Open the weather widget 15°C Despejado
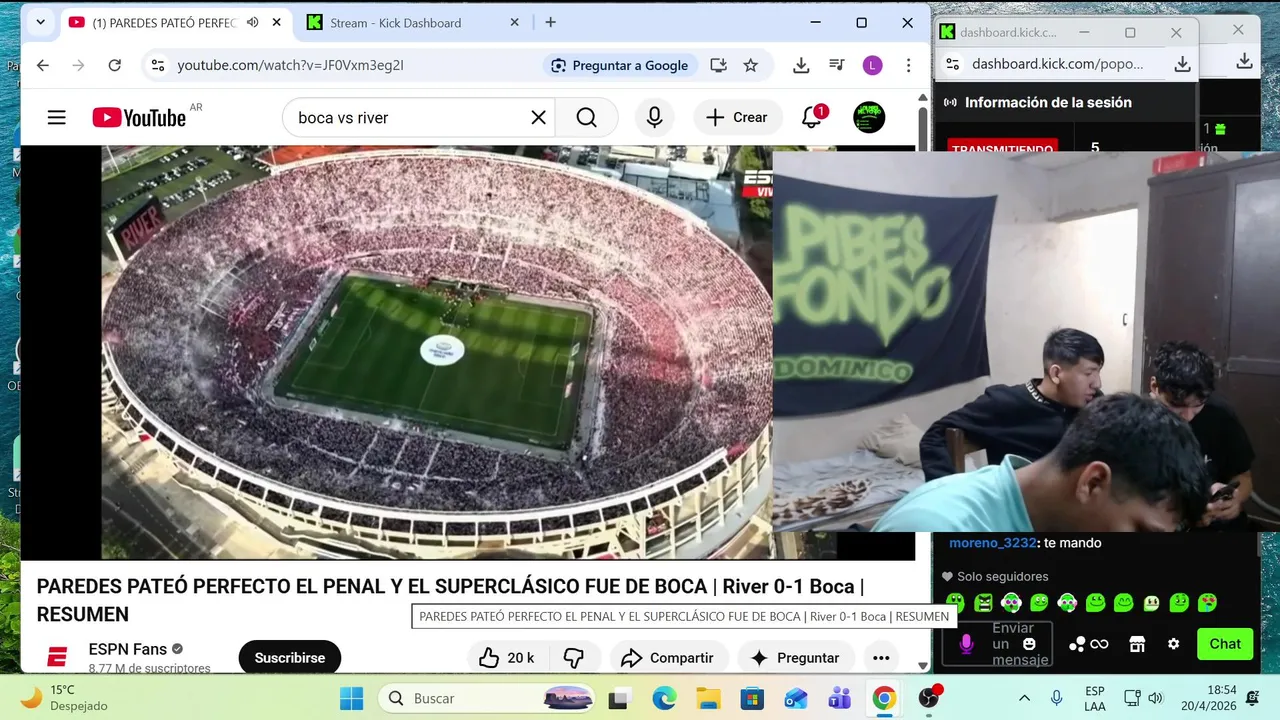The height and width of the screenshot is (720, 1280). [66, 698]
